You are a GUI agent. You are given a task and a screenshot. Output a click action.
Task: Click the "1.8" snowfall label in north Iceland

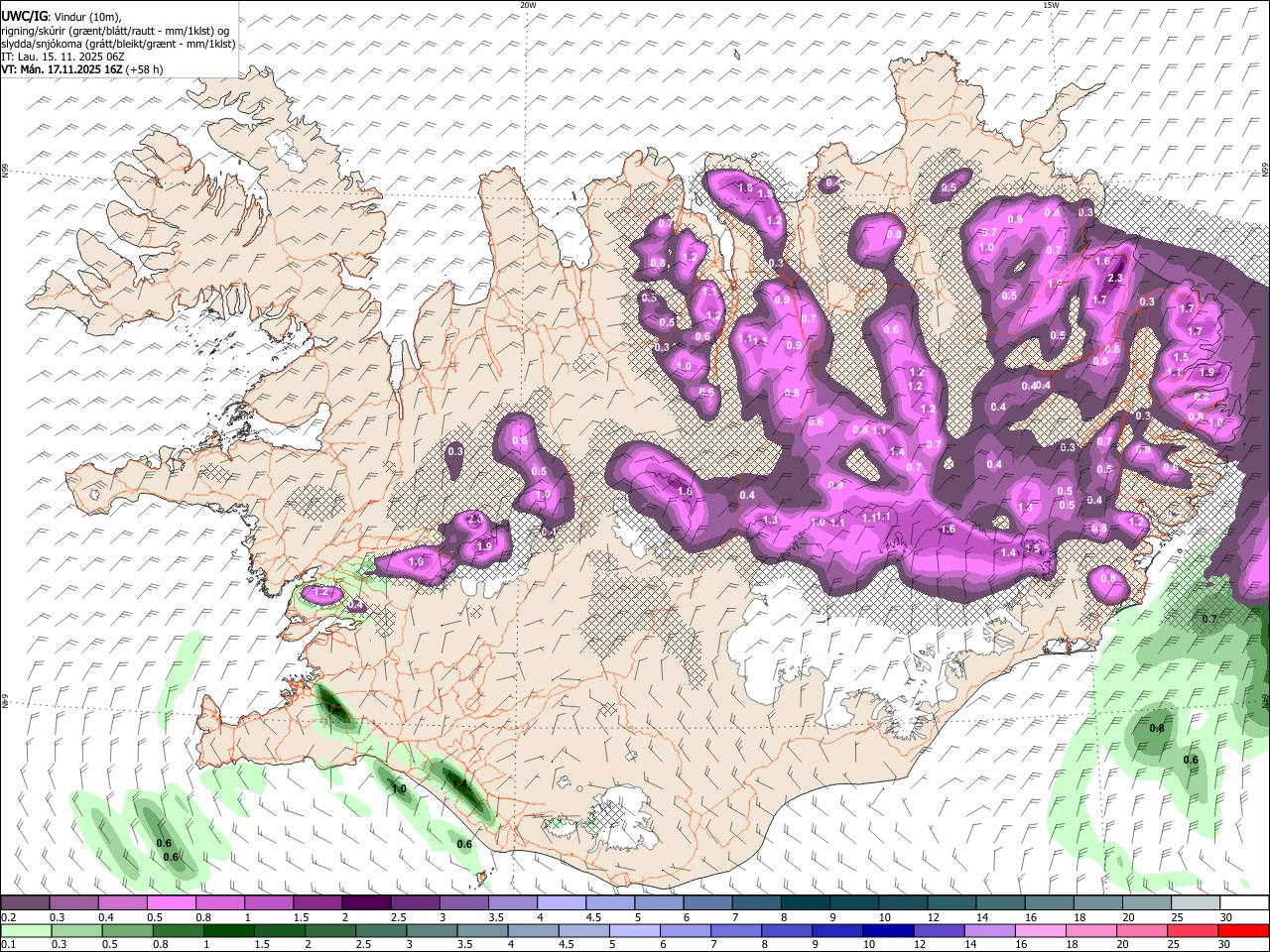745,187
